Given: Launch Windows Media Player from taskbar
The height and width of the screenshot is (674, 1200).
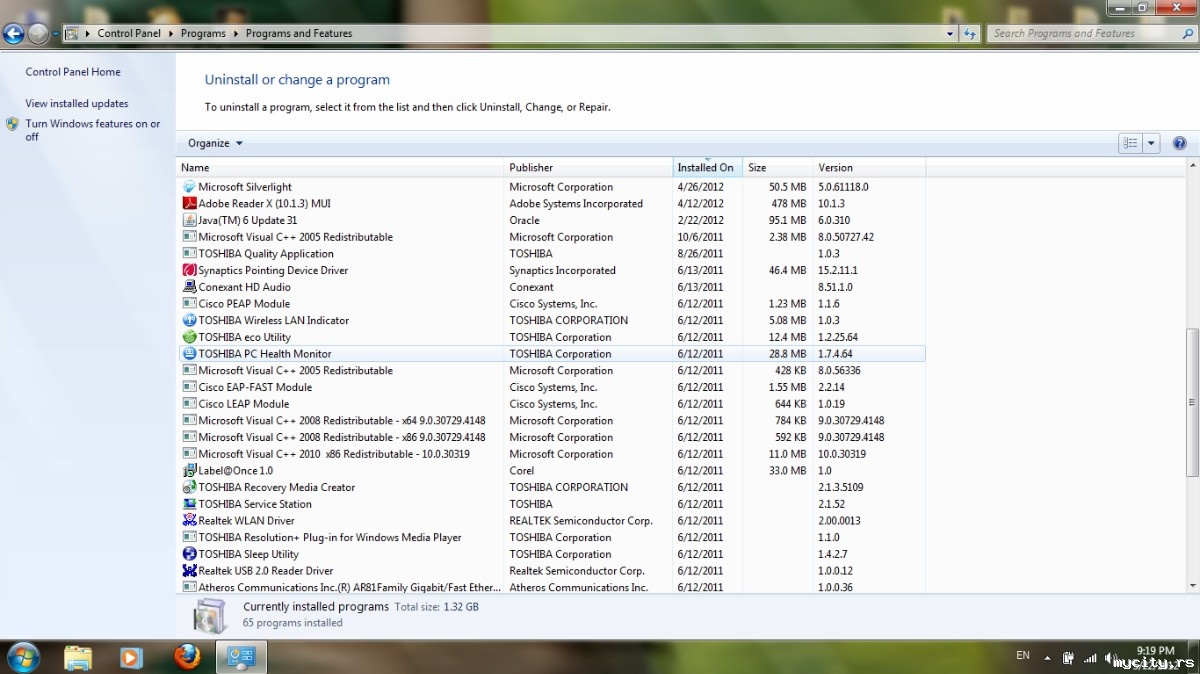Looking at the screenshot, I should [x=131, y=657].
